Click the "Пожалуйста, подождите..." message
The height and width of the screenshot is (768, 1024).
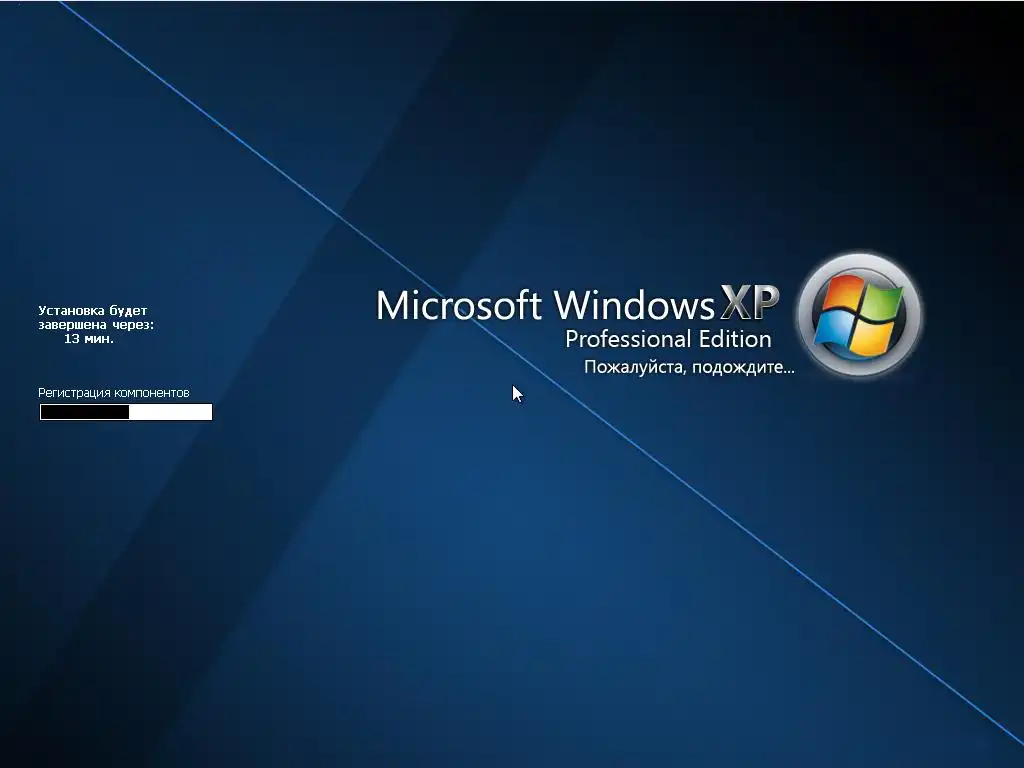click(689, 367)
